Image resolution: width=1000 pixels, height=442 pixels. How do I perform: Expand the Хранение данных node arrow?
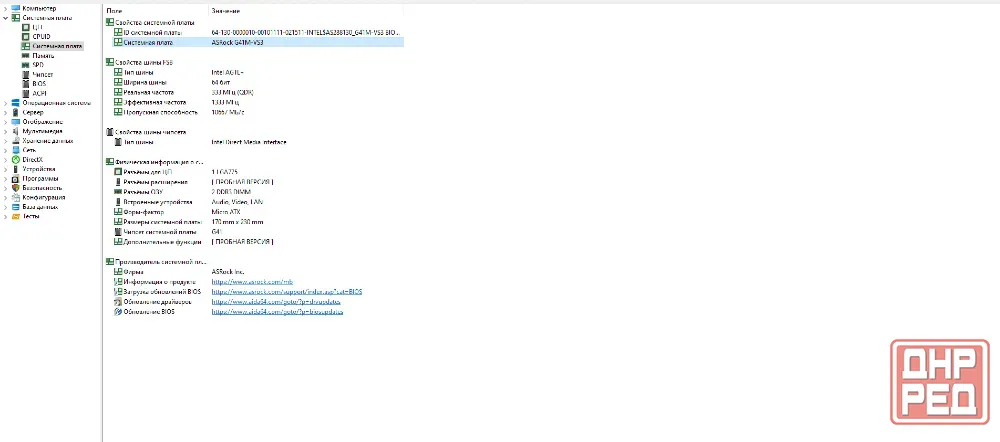pyautogui.click(x=6, y=141)
